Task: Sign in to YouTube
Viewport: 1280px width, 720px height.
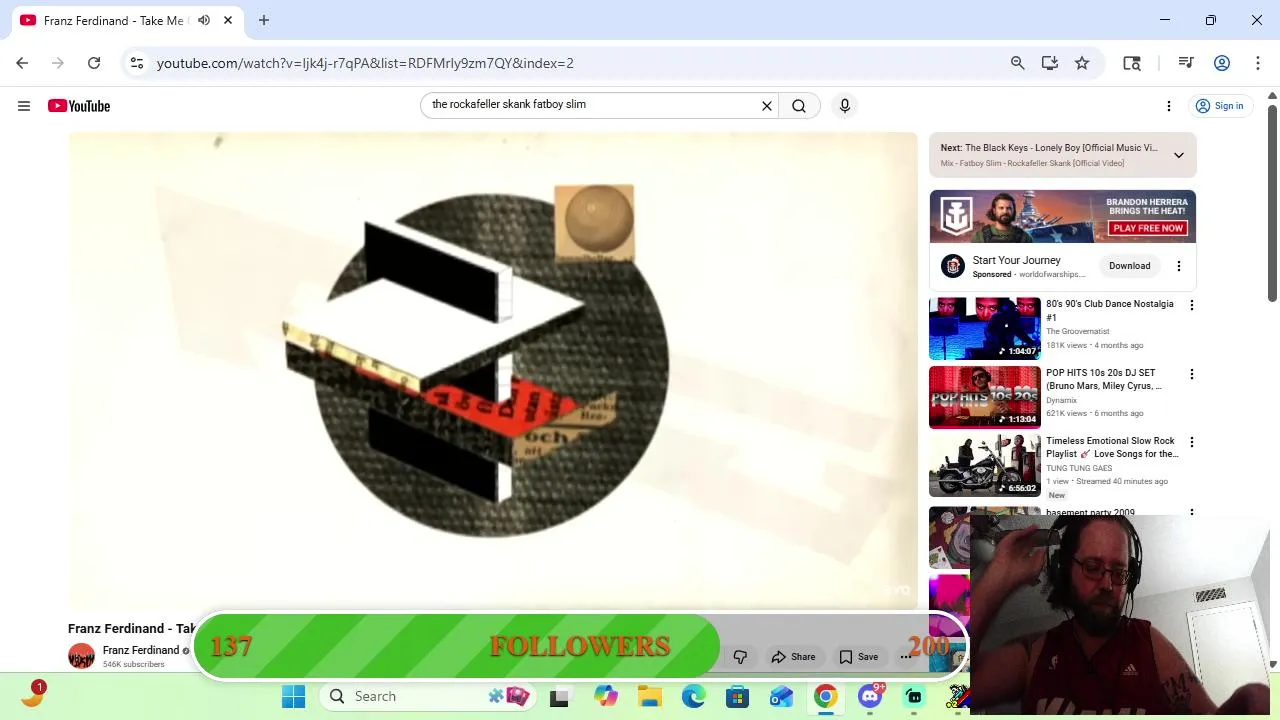Action: (1220, 106)
